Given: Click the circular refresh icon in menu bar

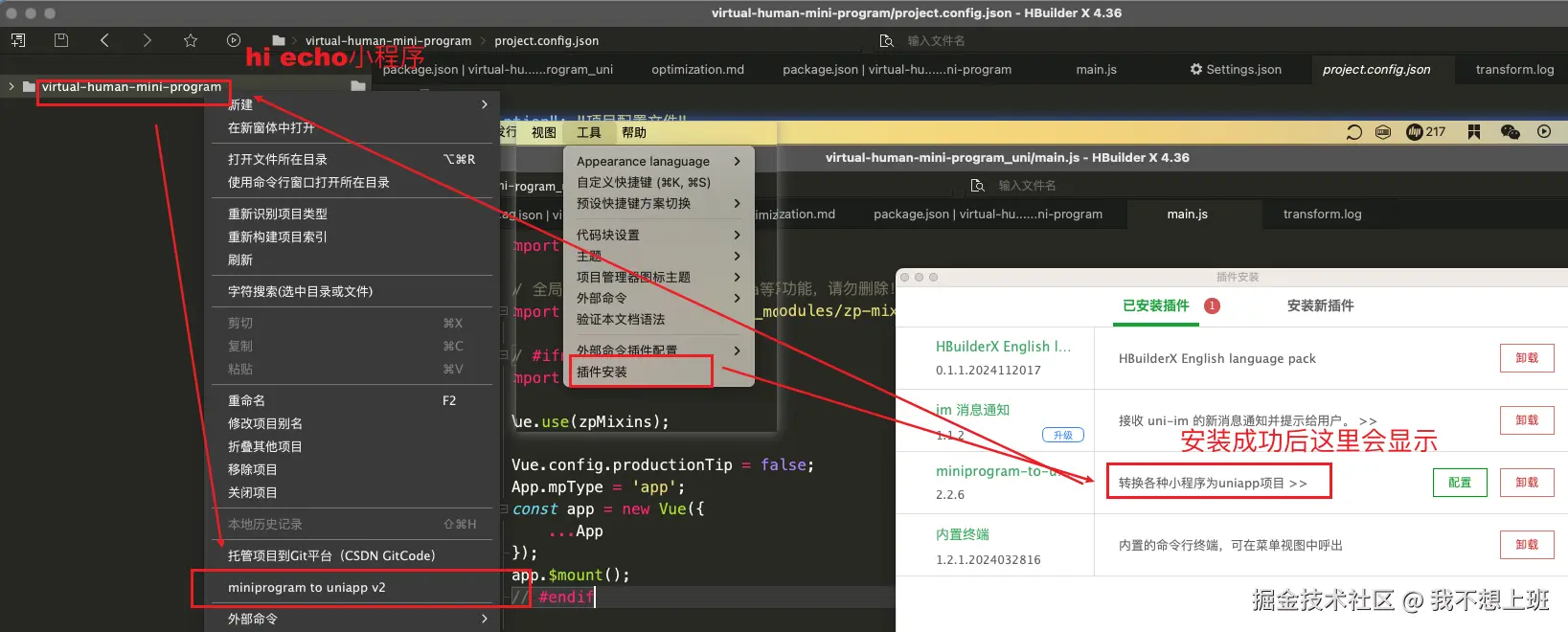Looking at the screenshot, I should click(1353, 132).
